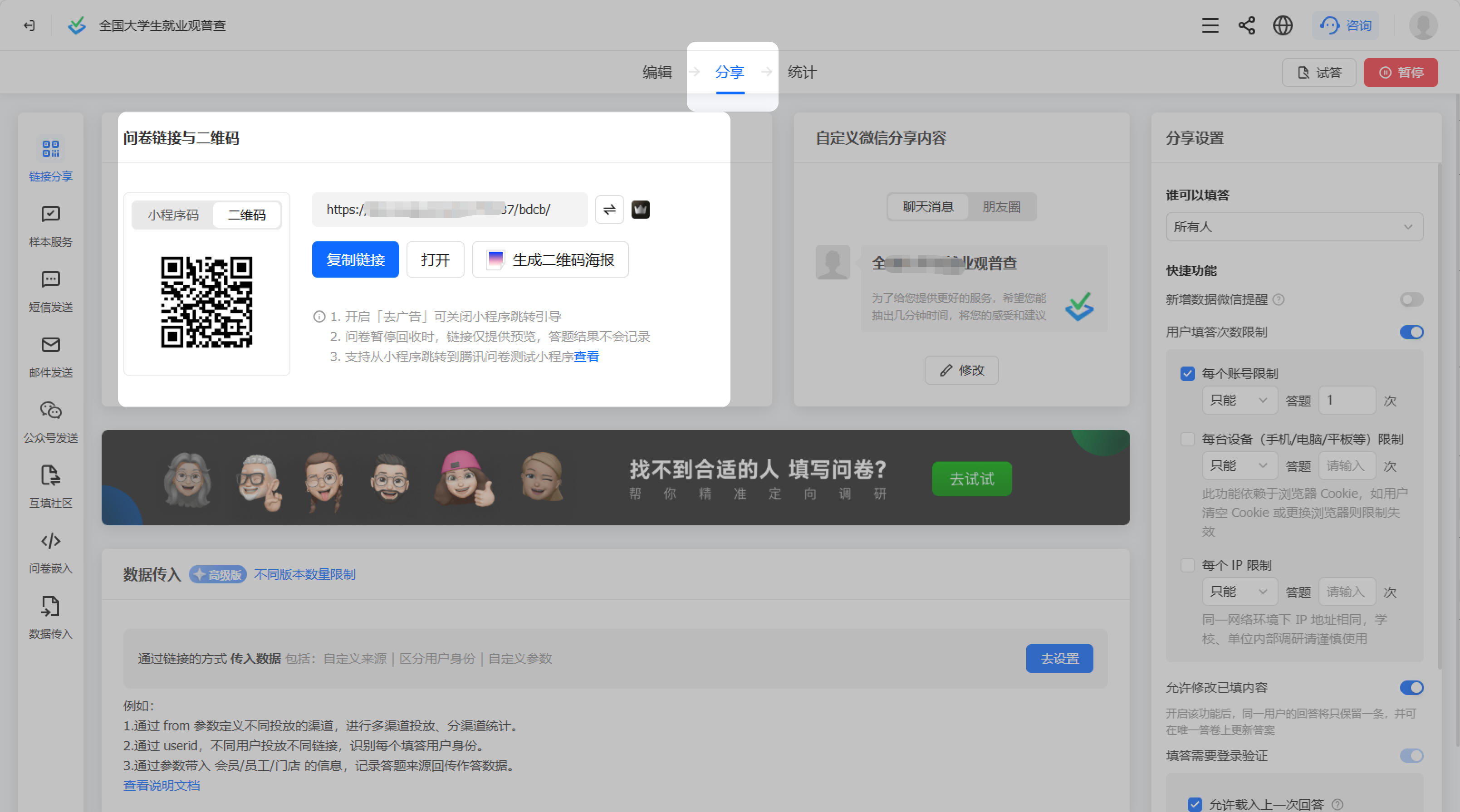
Task: Click the green checkmark survey logo
Action: tap(77, 25)
